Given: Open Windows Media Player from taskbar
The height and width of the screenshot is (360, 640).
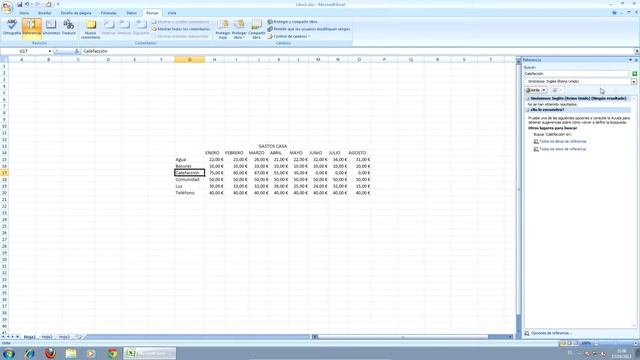Looking at the screenshot, I should (91, 353).
